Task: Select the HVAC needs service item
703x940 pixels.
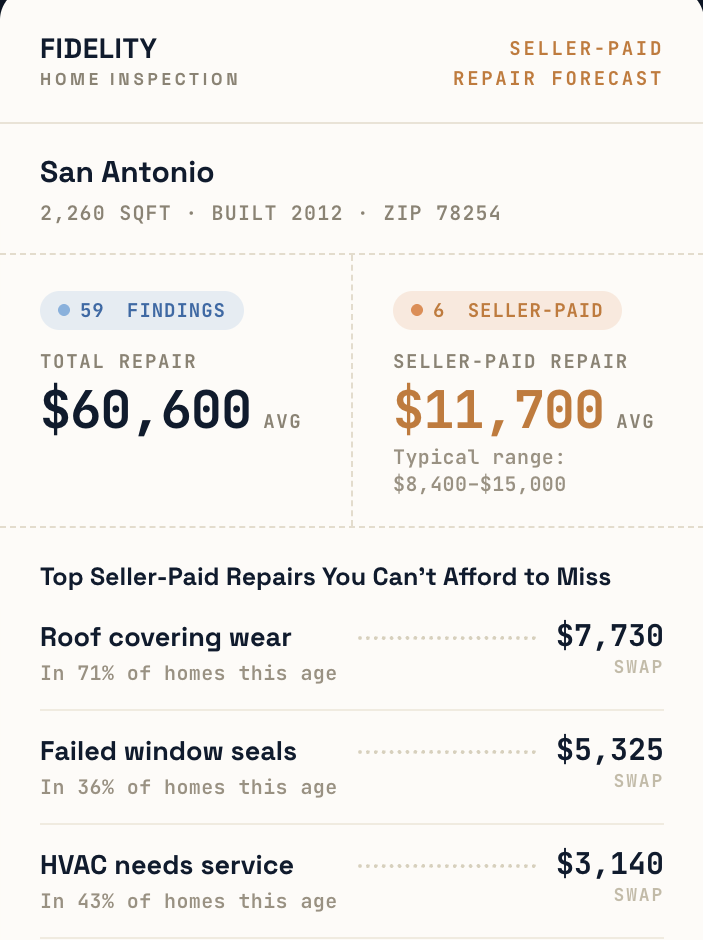Action: point(352,881)
